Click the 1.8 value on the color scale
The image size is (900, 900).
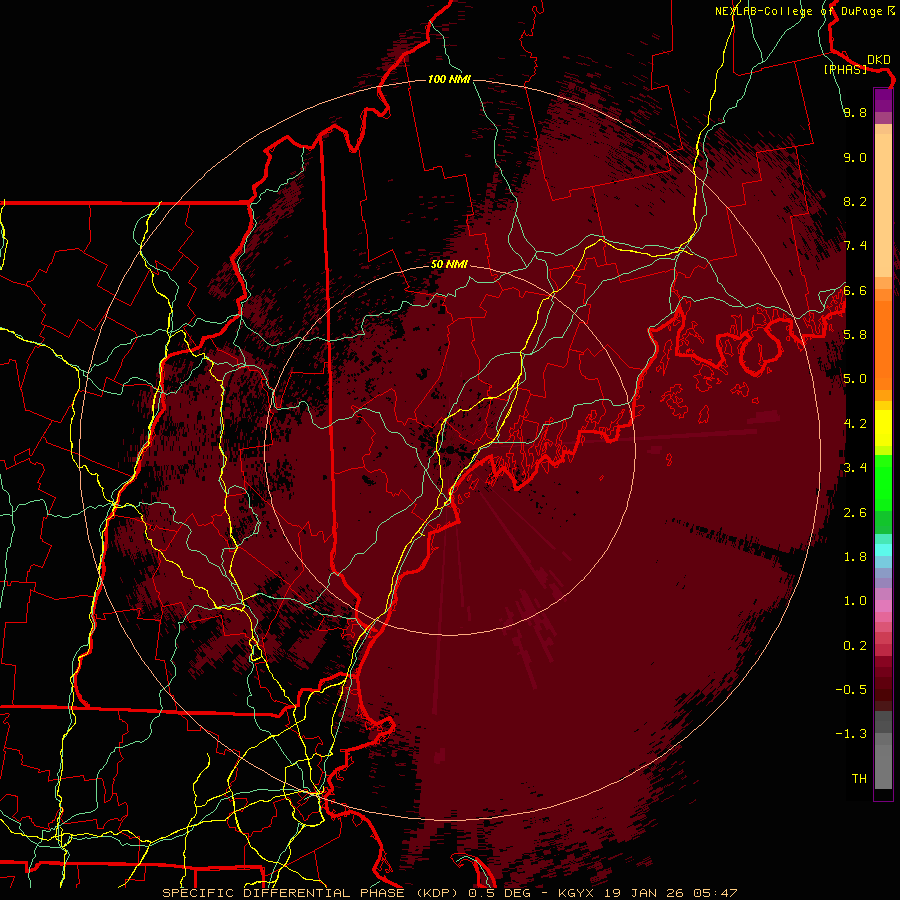click(855, 557)
